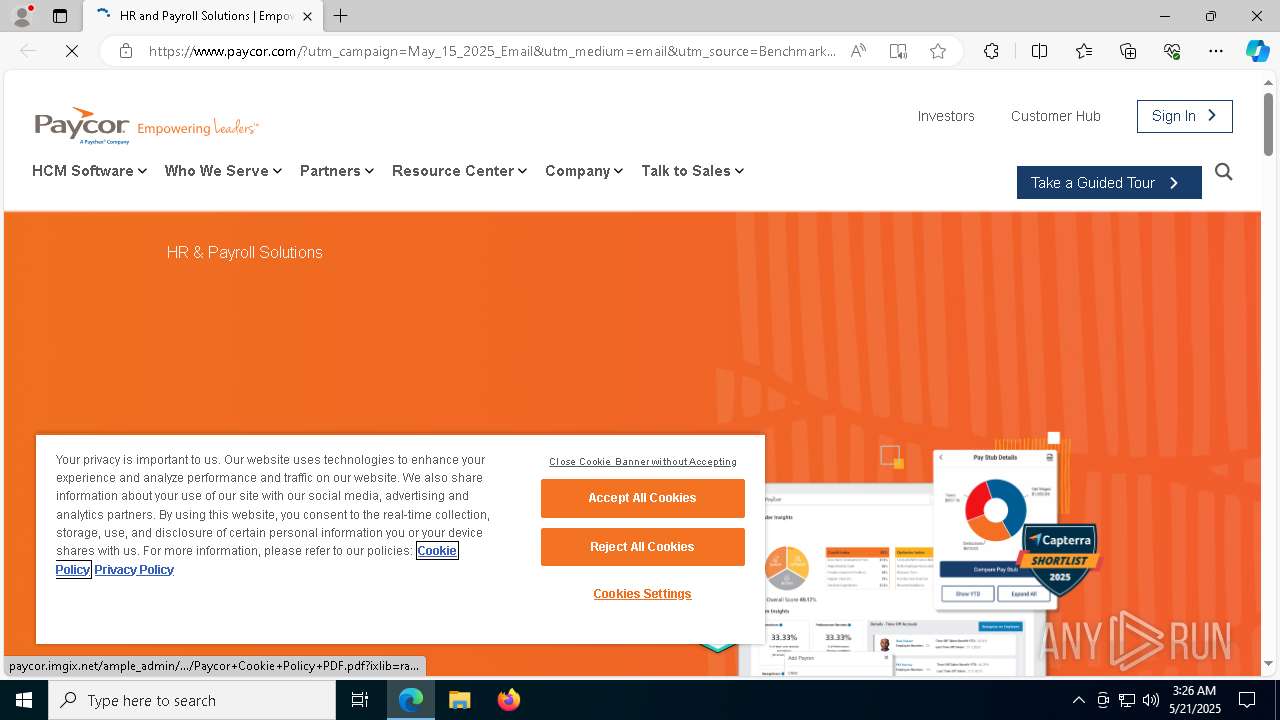Expand Company menu

point(584,171)
